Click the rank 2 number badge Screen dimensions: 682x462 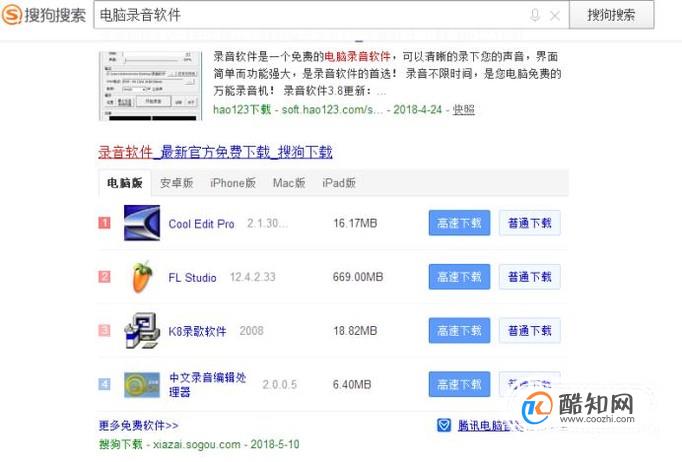[x=104, y=277]
